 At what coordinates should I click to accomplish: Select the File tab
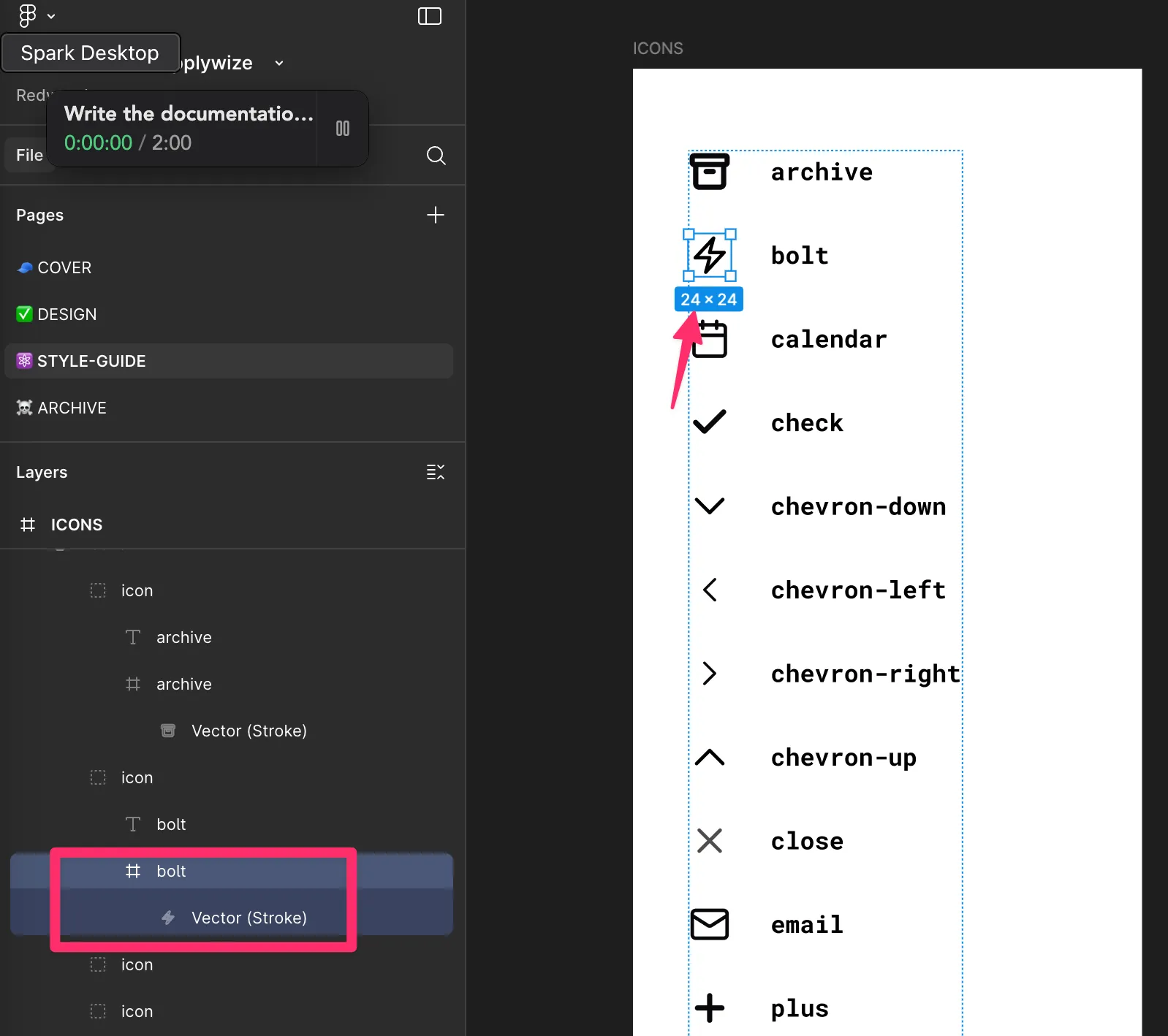pos(29,155)
